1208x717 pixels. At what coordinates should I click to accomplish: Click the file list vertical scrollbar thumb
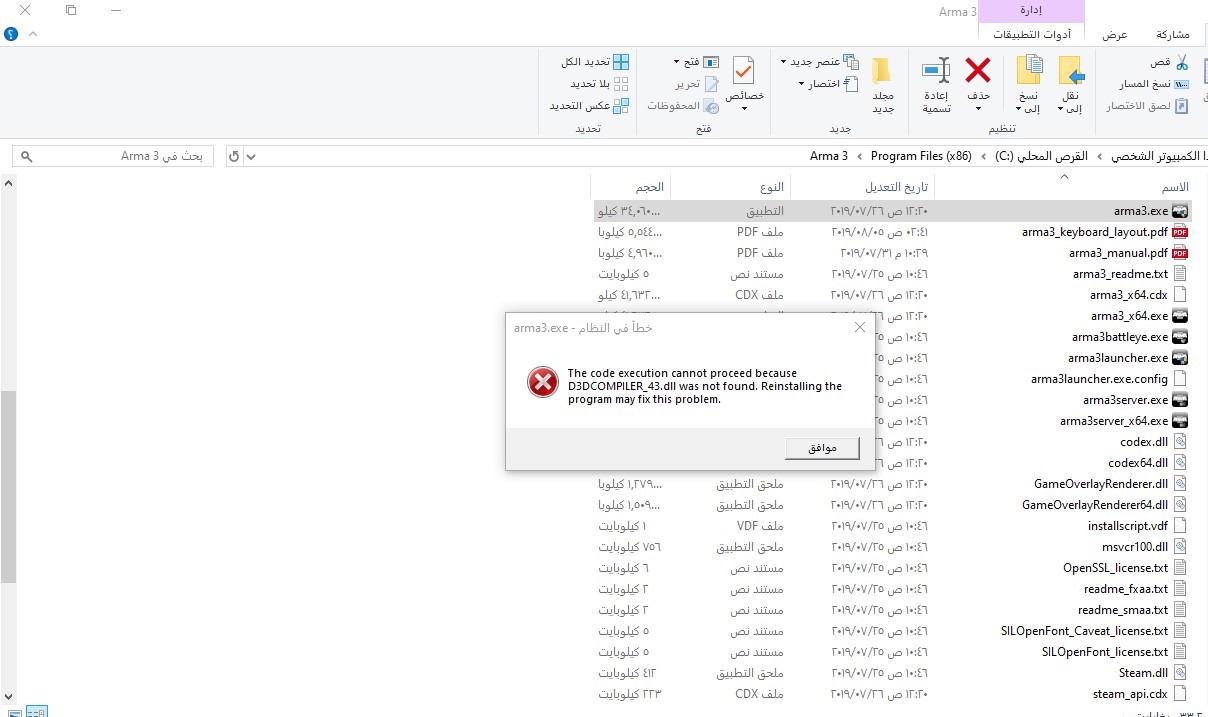tap(8, 487)
